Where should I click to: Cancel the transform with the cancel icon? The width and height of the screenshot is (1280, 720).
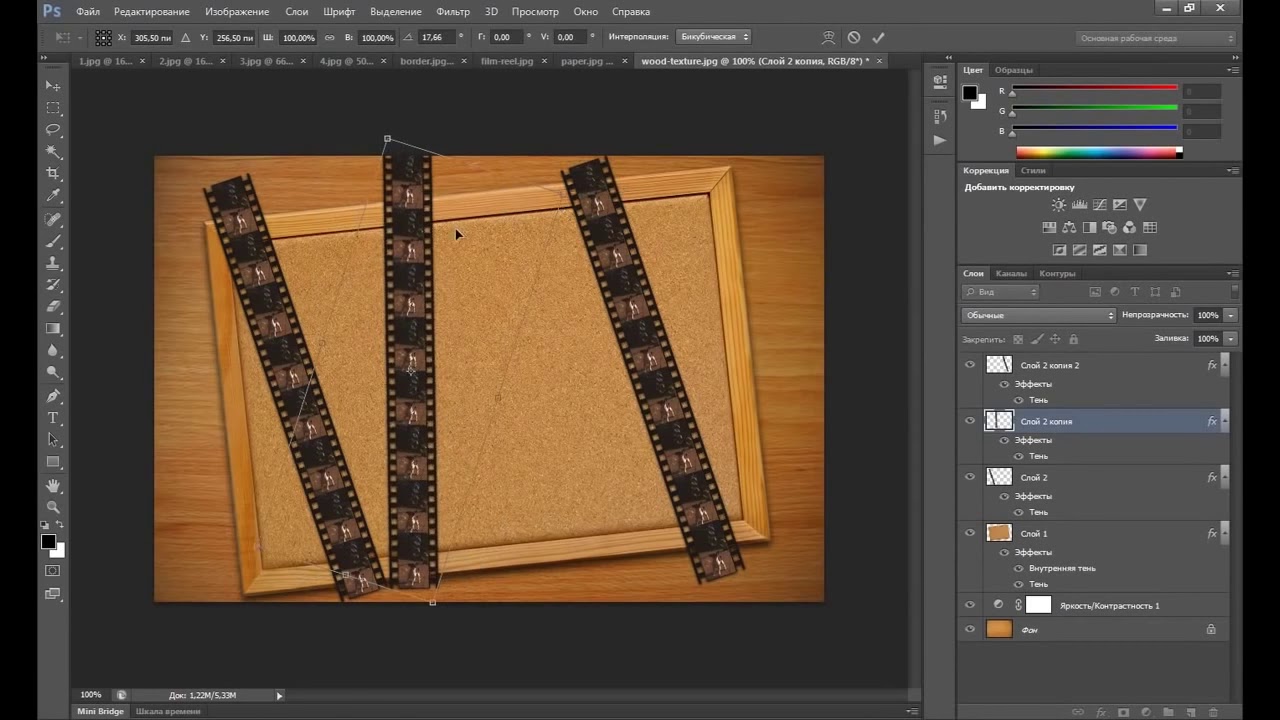point(853,37)
